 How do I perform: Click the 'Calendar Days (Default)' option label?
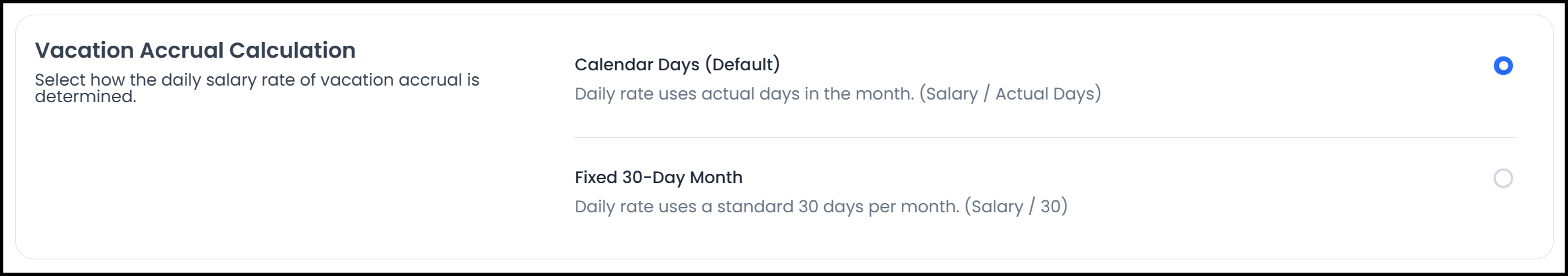(677, 64)
